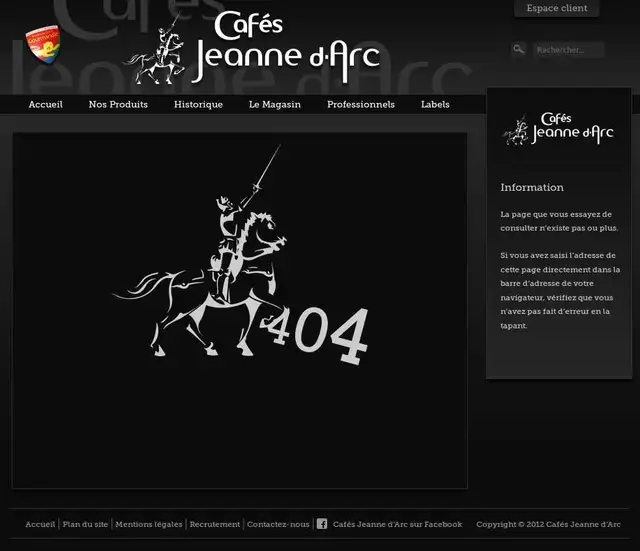The image size is (640, 551).
Task: Click the Information heading in sidebar
Action: [x=532, y=187]
